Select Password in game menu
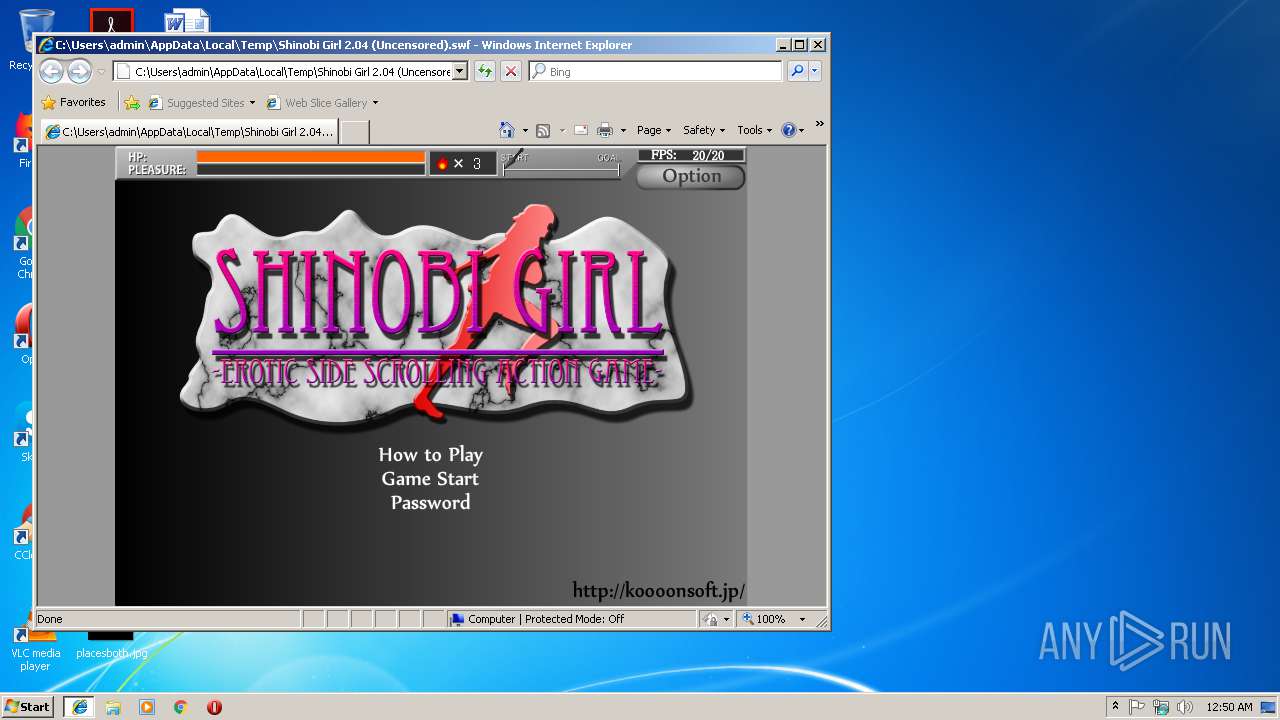 tap(430, 503)
